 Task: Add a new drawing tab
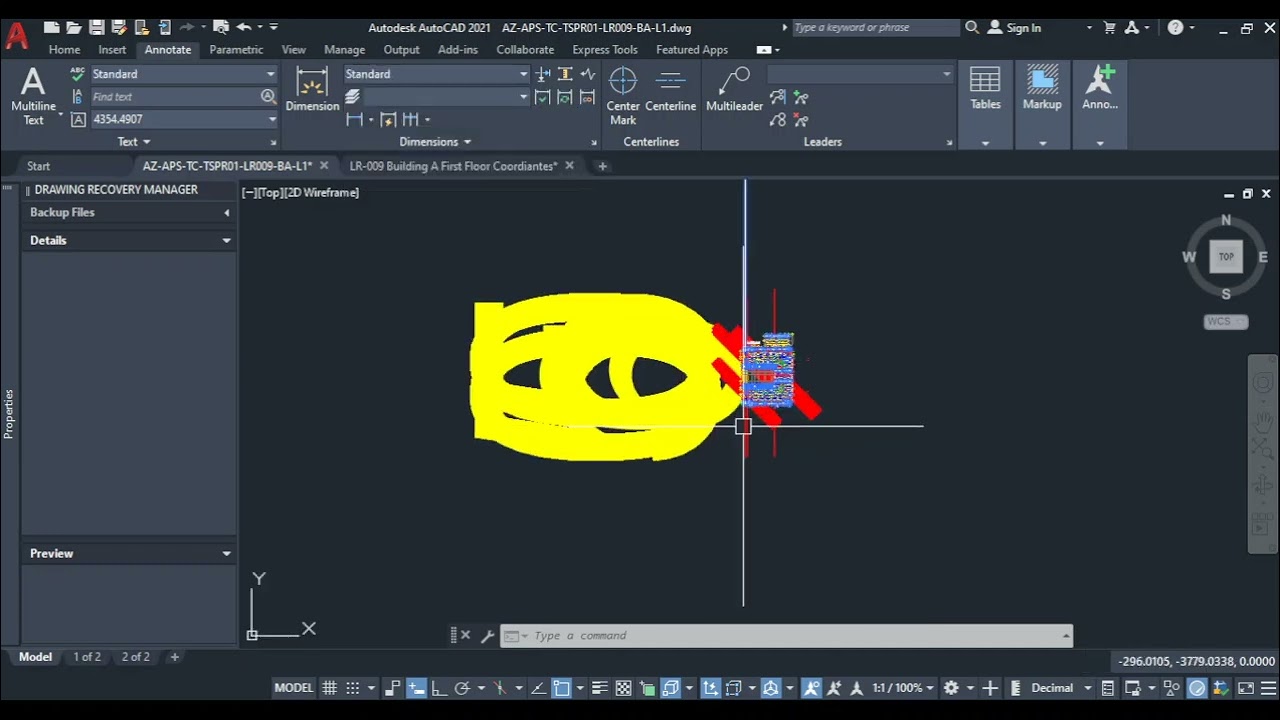[602, 166]
